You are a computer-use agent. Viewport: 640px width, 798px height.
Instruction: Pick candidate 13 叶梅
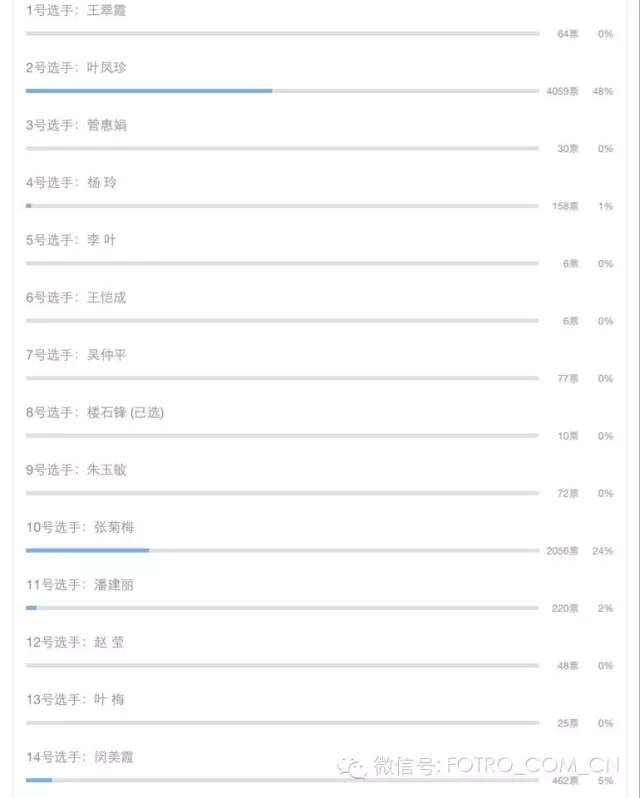point(75,700)
